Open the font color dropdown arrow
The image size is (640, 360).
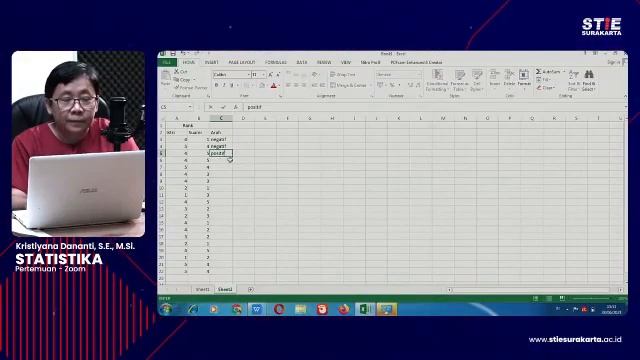[x=279, y=85]
